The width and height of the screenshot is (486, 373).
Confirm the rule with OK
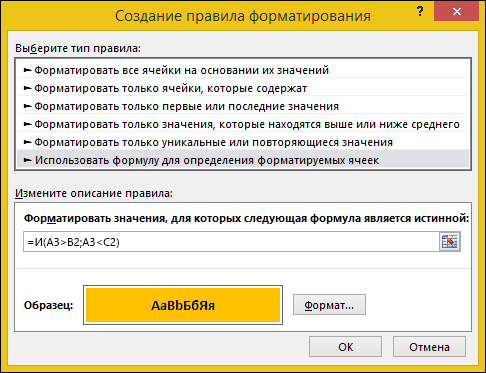click(345, 347)
